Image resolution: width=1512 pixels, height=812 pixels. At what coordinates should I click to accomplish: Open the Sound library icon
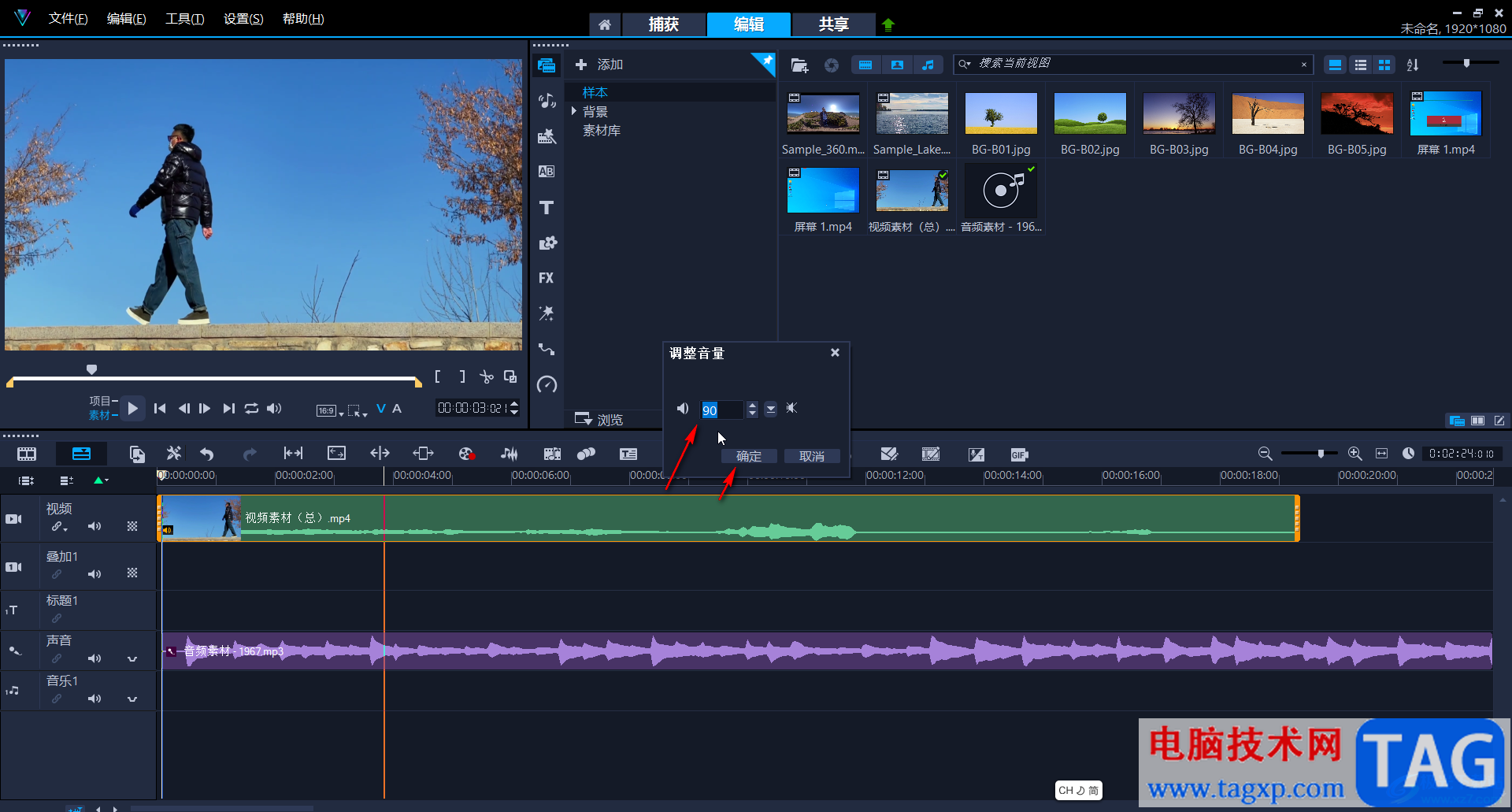(x=547, y=101)
